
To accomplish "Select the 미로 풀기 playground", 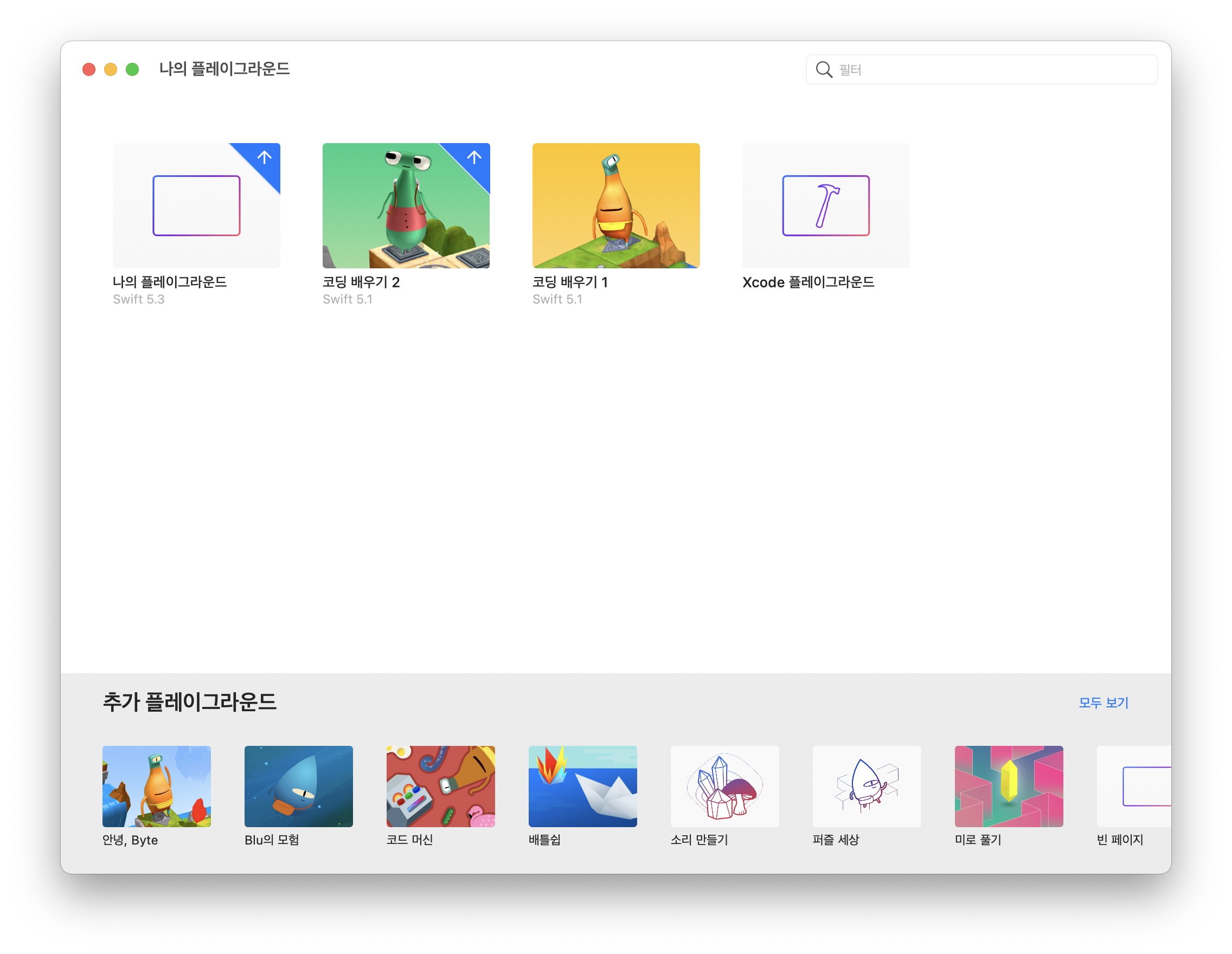I will [1009, 786].
